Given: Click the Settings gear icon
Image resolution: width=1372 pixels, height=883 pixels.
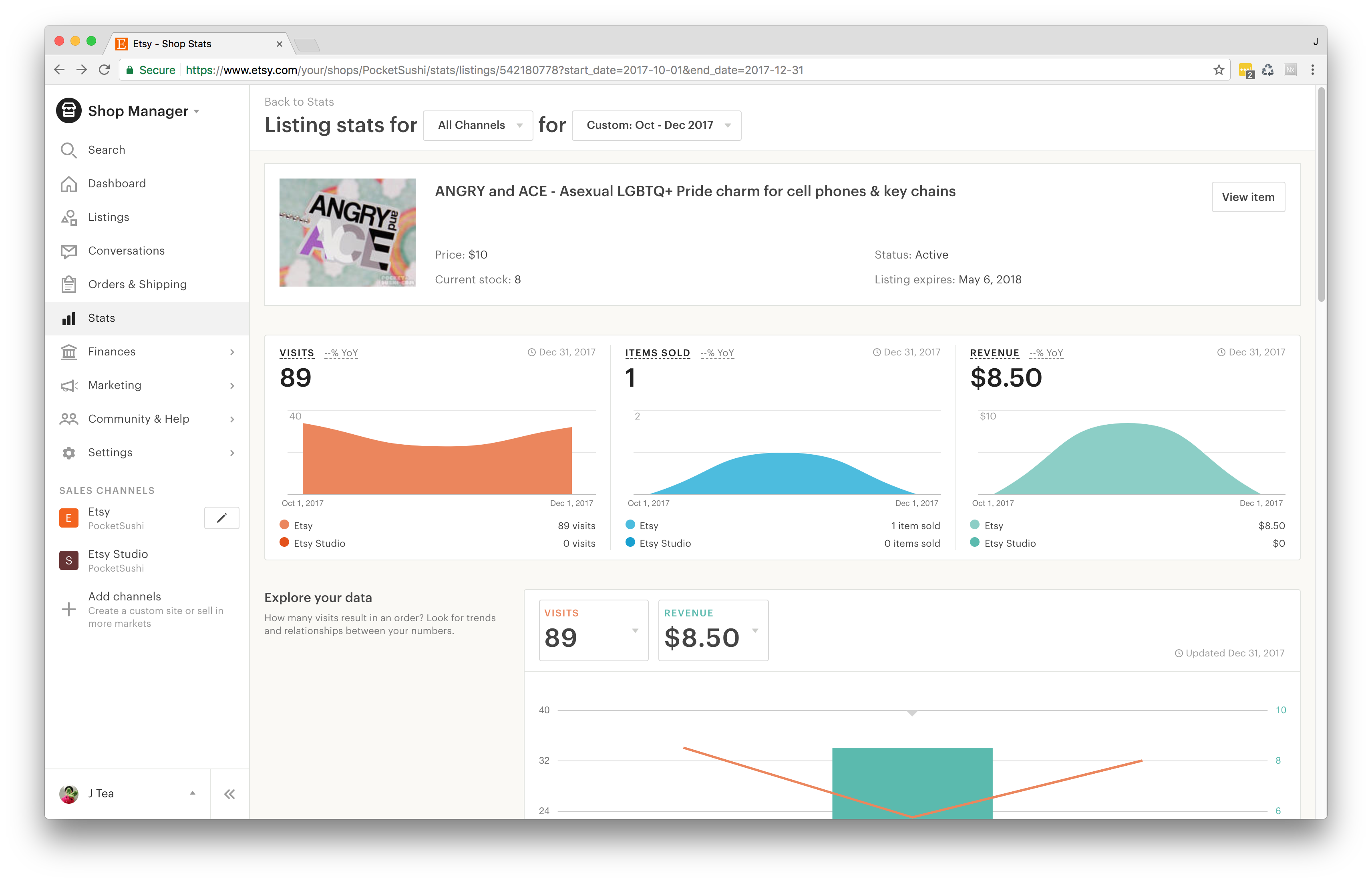Looking at the screenshot, I should click(x=68, y=453).
